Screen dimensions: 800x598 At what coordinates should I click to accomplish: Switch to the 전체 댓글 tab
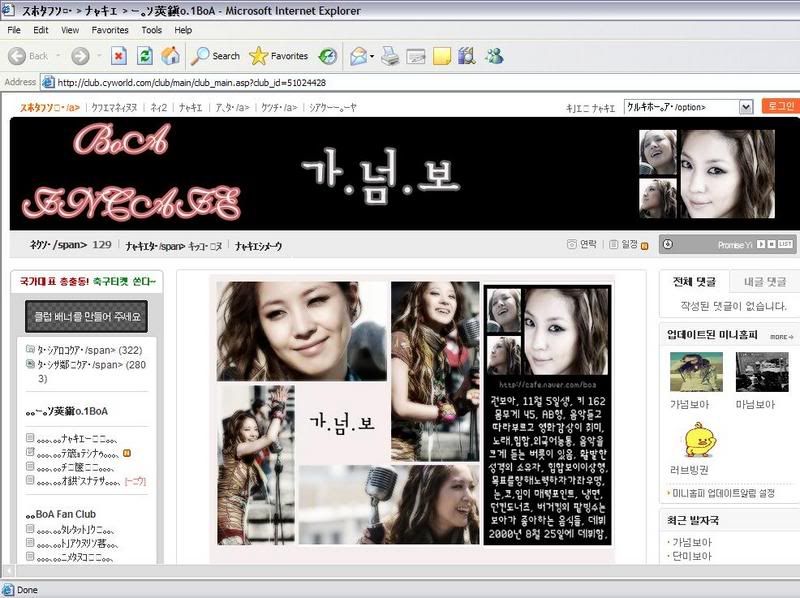[694, 282]
